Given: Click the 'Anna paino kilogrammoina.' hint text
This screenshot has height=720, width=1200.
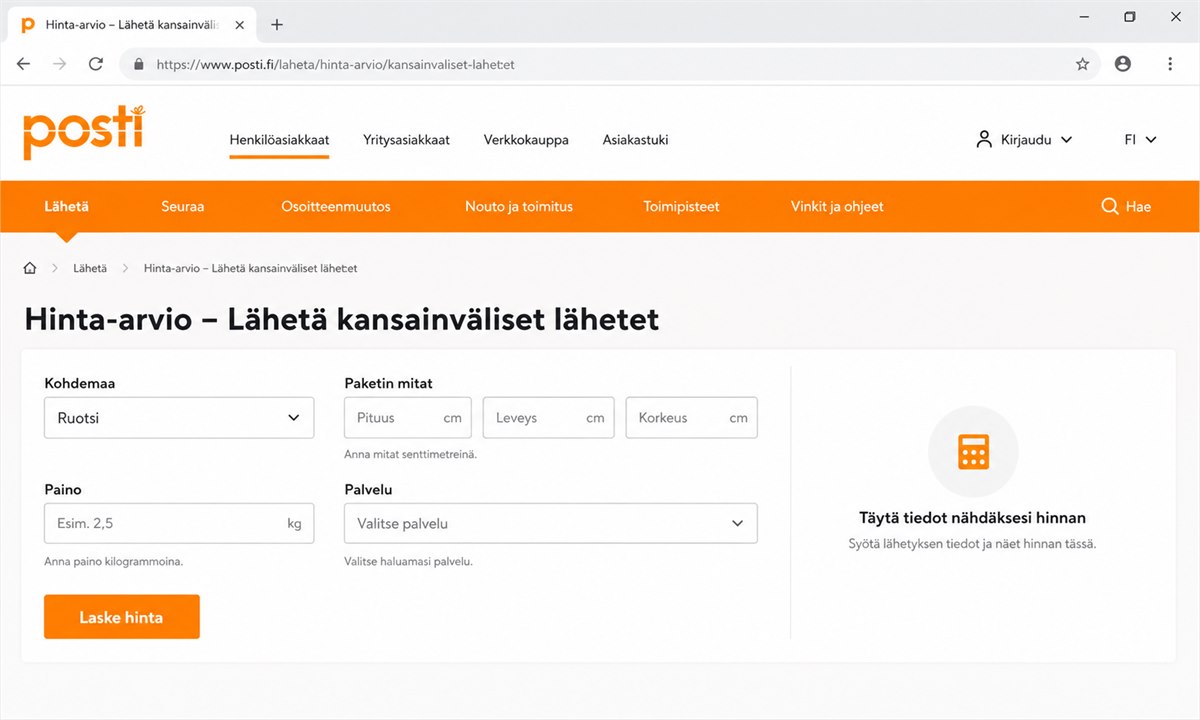Looking at the screenshot, I should click(114, 561).
